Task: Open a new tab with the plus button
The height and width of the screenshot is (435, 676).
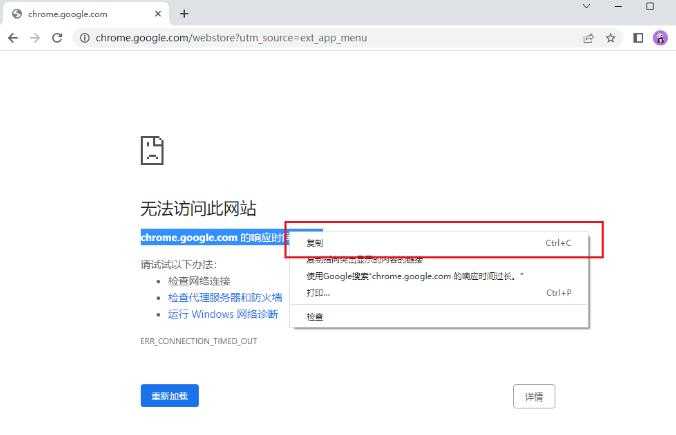Action: [x=184, y=14]
